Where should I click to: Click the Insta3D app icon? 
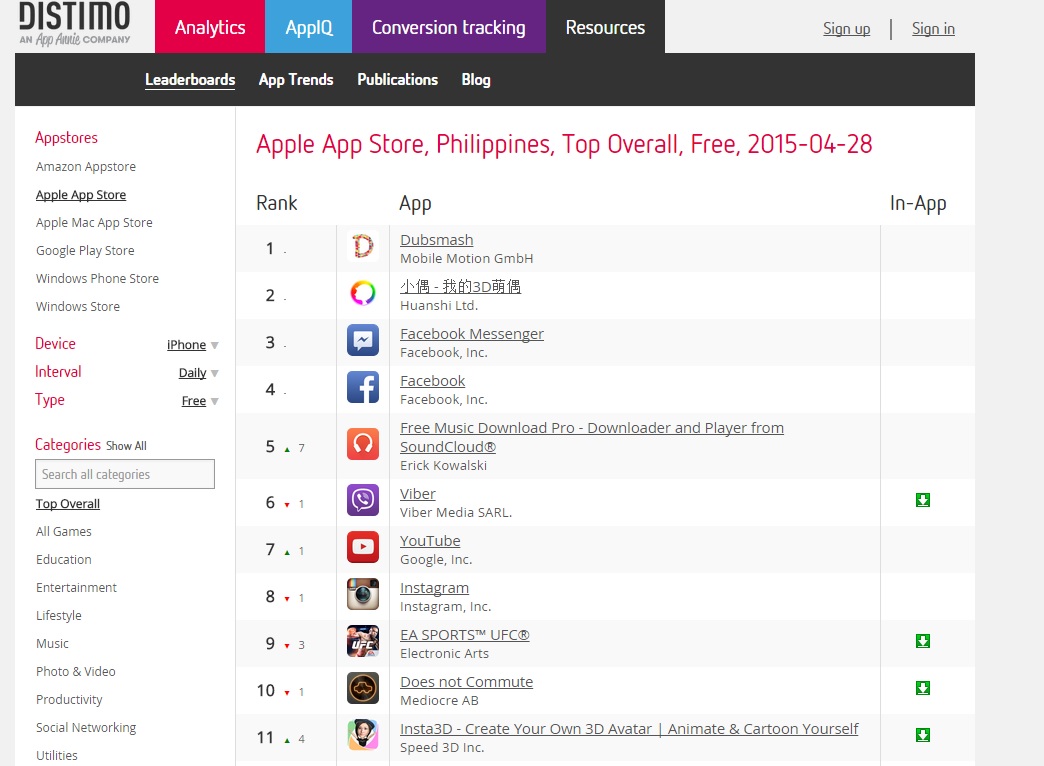pos(363,735)
